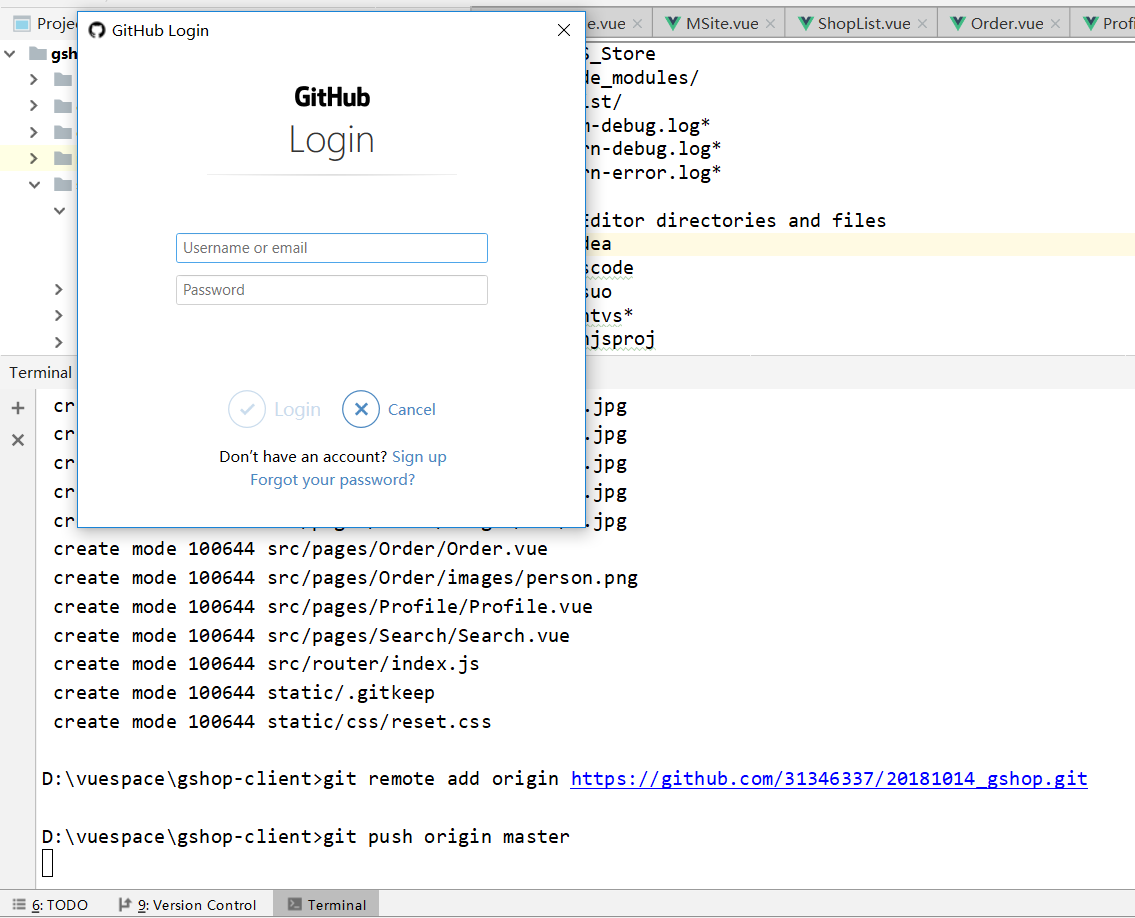
Task: Collapse the gsh project root node
Action: [10, 54]
